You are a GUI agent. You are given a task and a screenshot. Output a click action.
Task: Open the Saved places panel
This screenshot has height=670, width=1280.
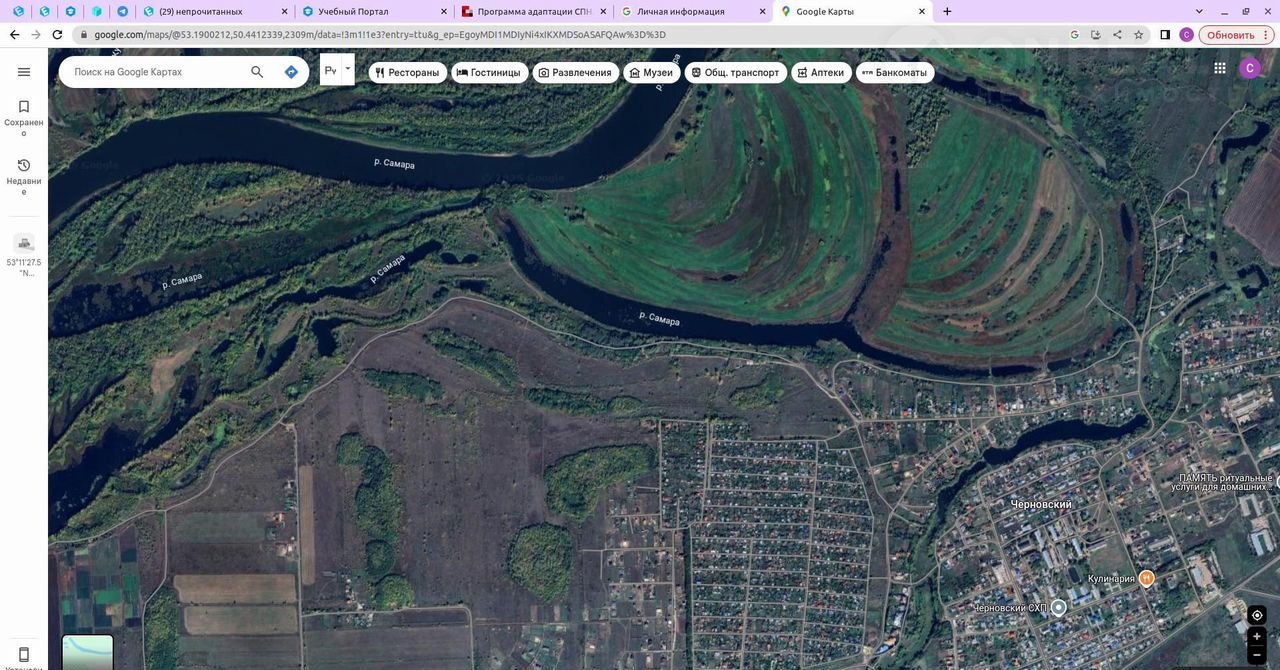(24, 113)
